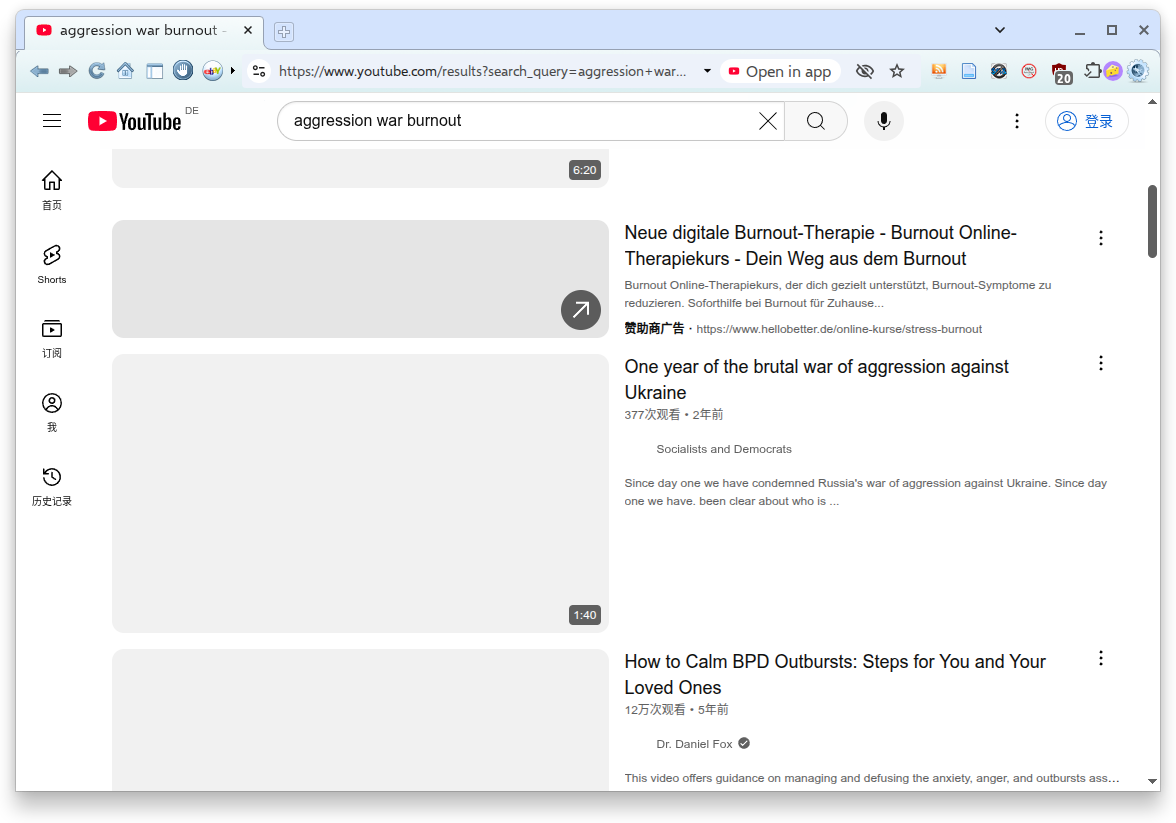Clear the search query text
Screen dimensions: 1176x823
(767, 121)
